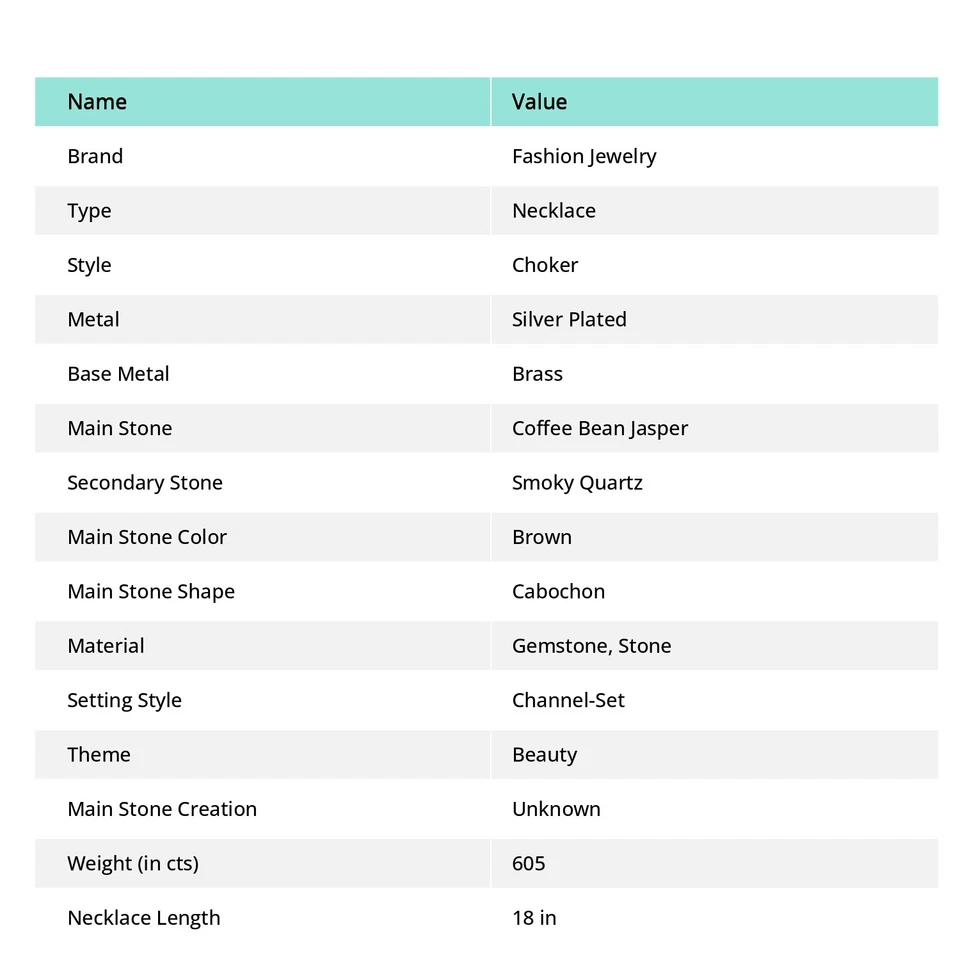Select the Gemstone, Stone material value
960x960 pixels.
point(591,646)
